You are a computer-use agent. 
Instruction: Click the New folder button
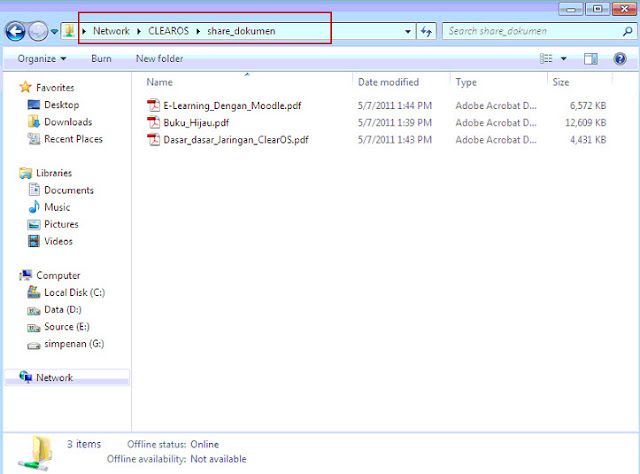click(x=159, y=59)
